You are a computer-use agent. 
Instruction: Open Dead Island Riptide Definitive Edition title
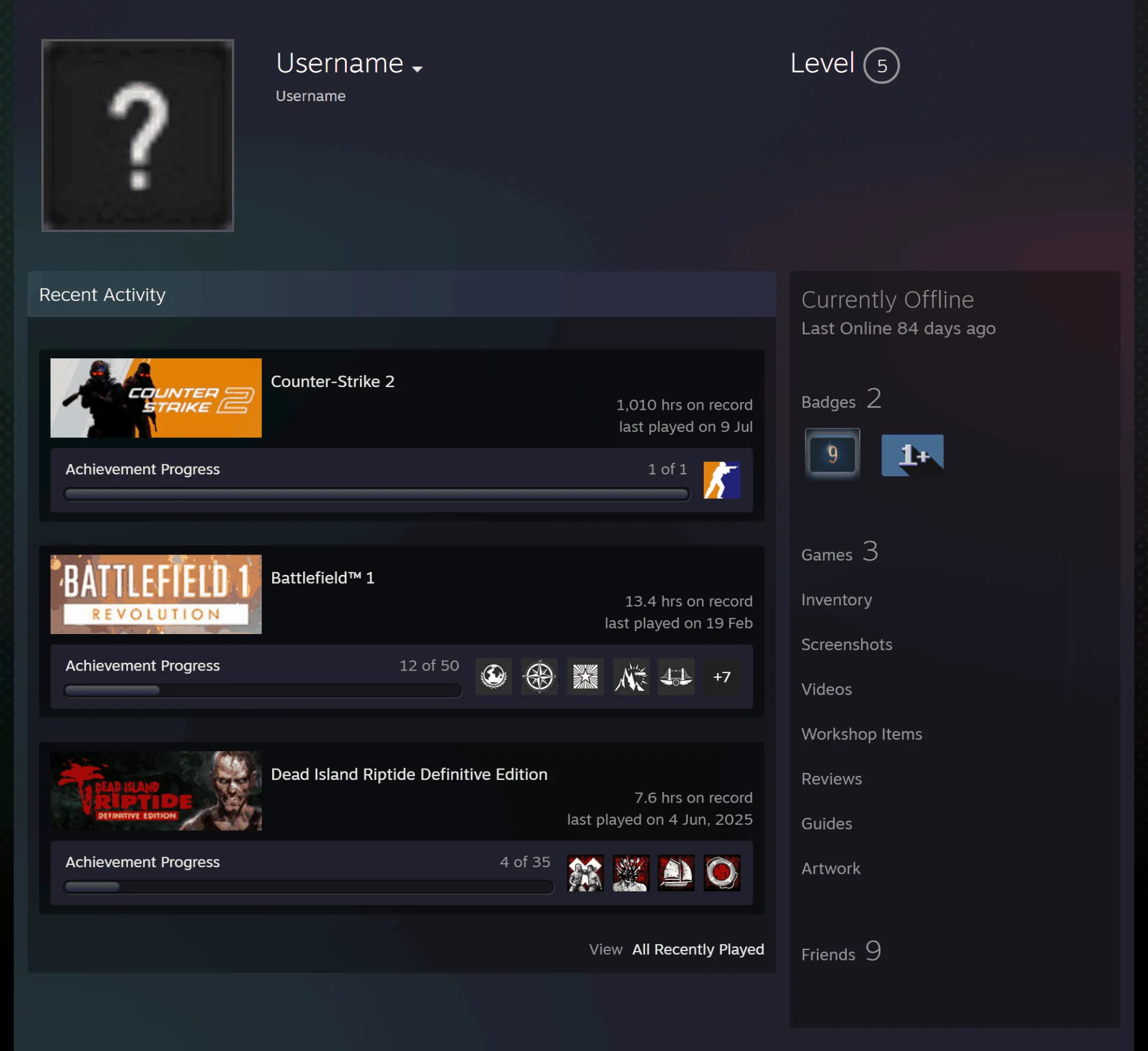409,774
